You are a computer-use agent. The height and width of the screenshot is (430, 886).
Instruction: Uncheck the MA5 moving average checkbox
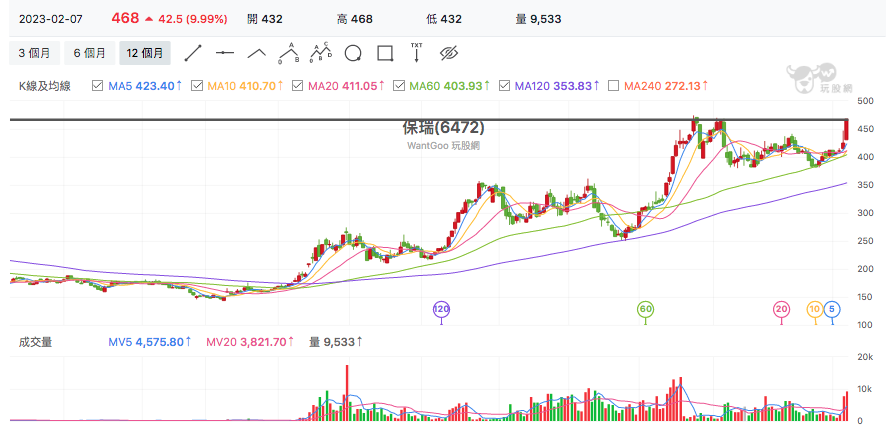(x=97, y=86)
